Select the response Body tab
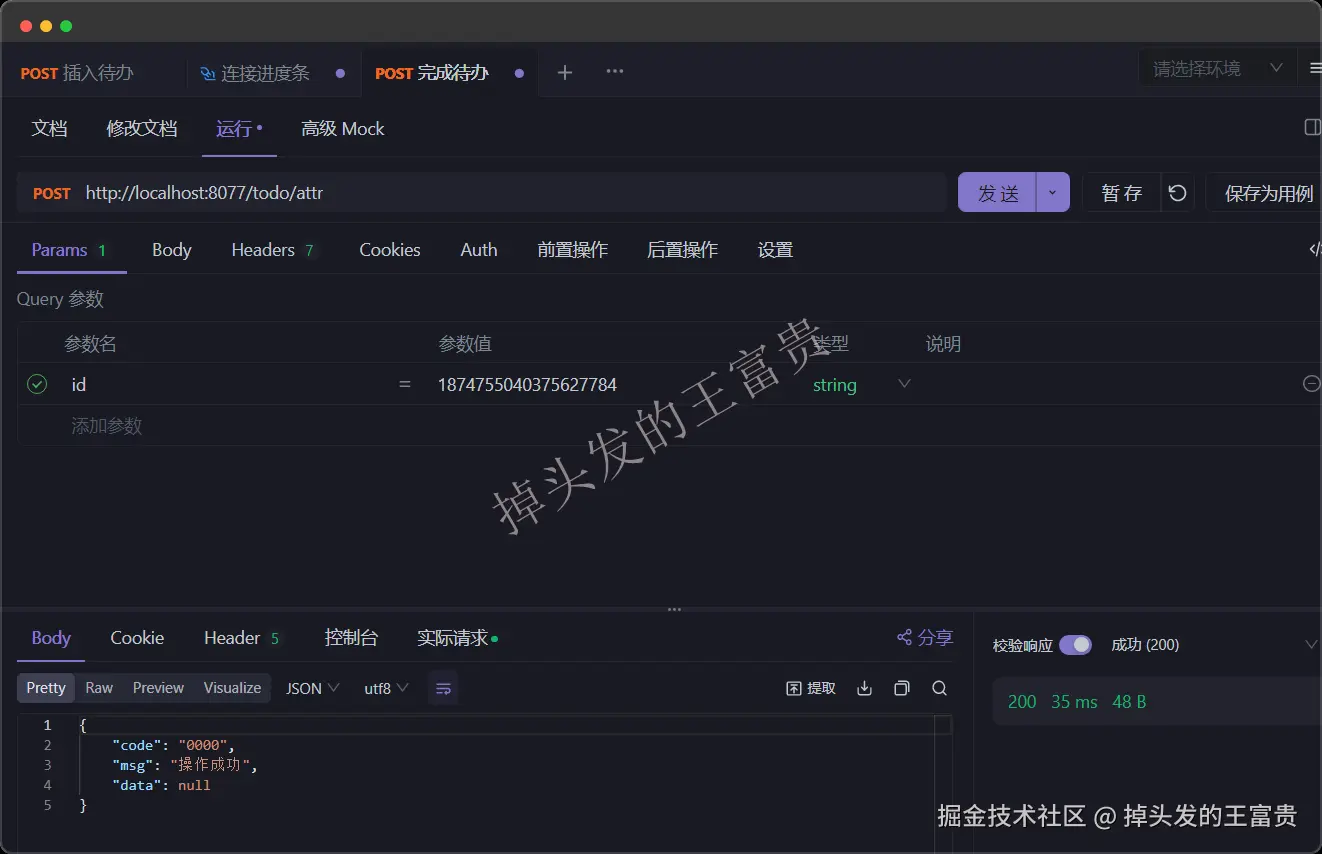1322x854 pixels. pyautogui.click(x=51, y=638)
